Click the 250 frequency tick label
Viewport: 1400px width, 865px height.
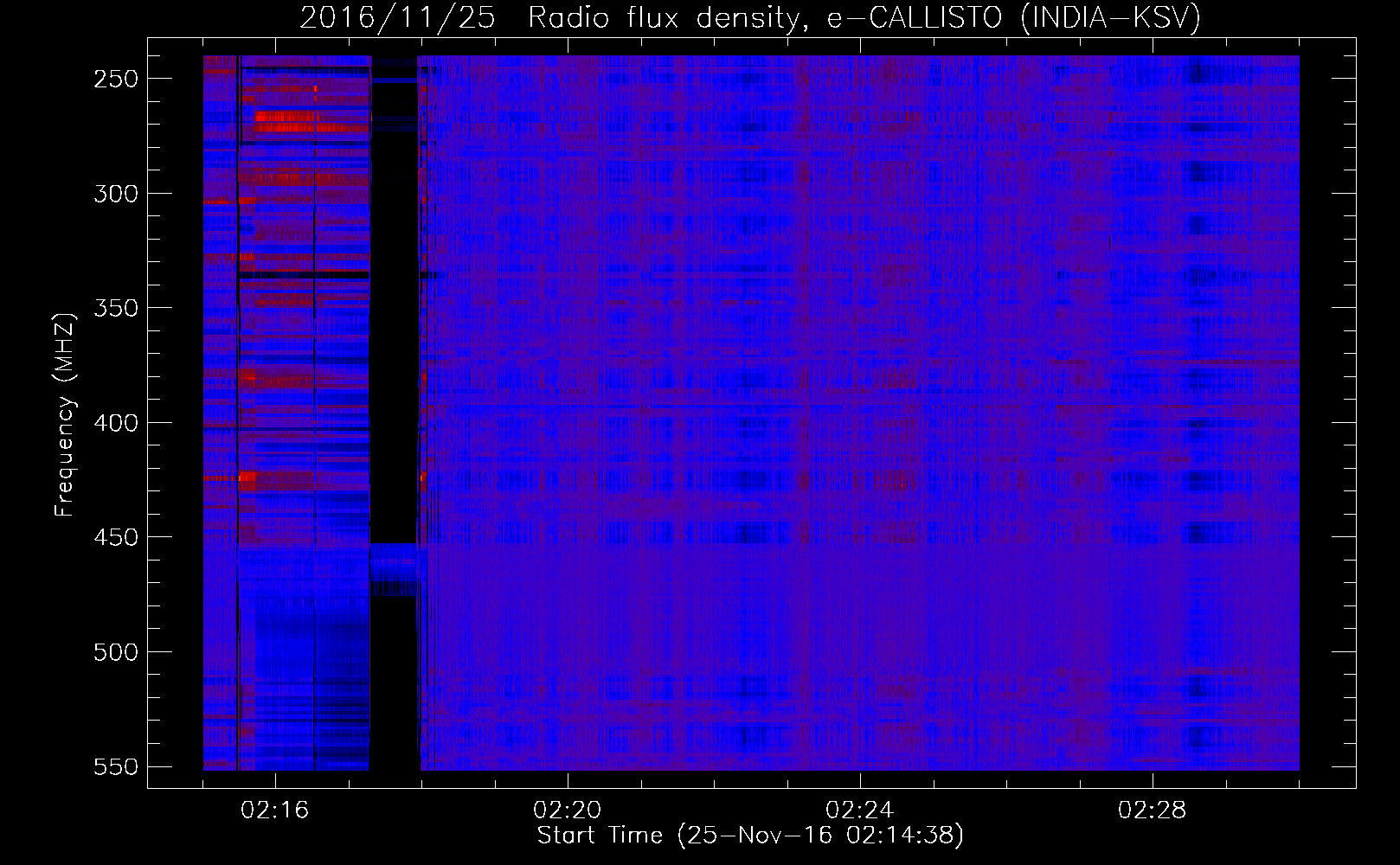[x=116, y=79]
